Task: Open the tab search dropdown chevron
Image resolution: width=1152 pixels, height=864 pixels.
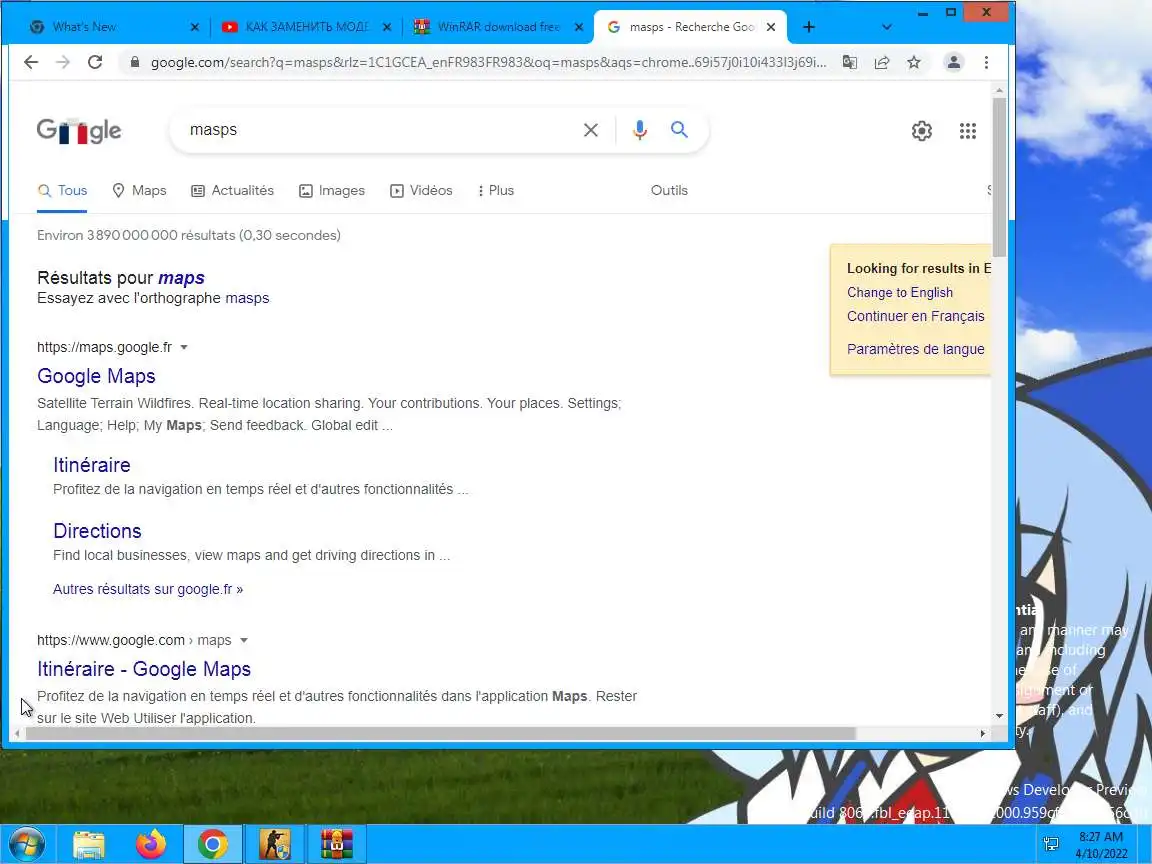Action: 887,27
